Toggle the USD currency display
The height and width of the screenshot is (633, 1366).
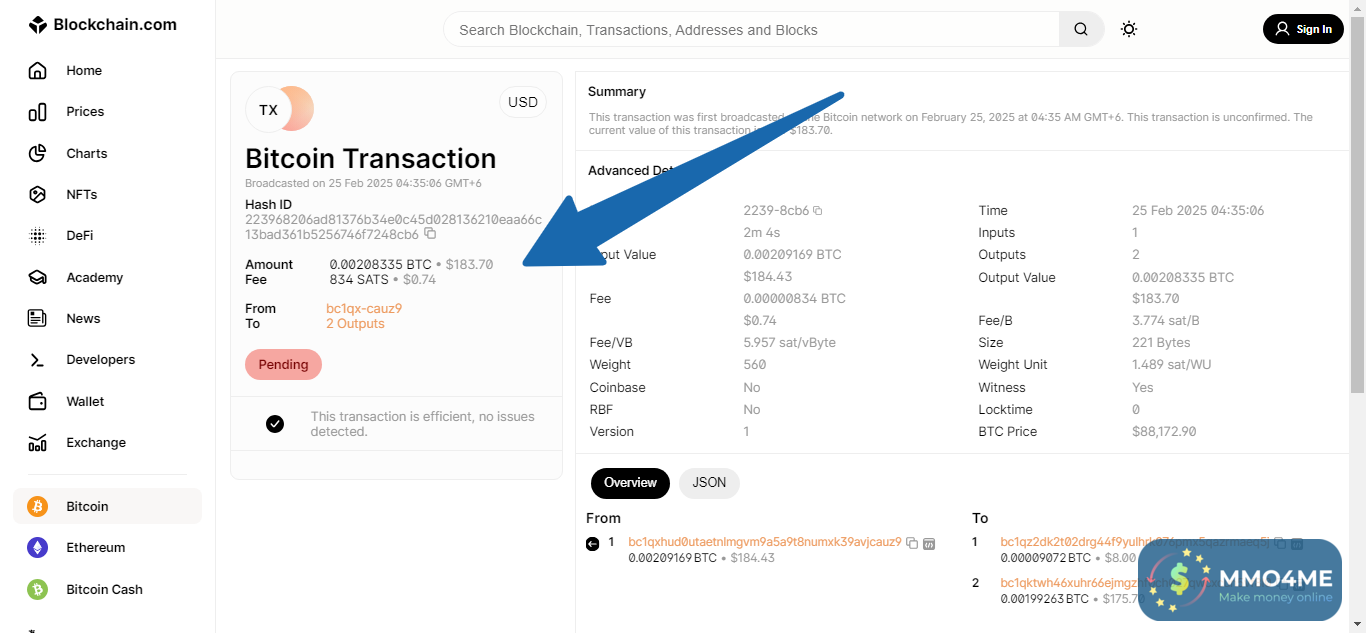(x=523, y=102)
